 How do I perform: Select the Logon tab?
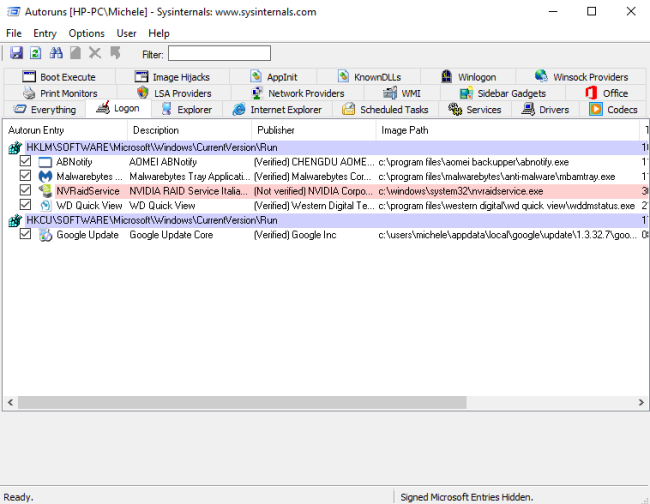point(118,109)
